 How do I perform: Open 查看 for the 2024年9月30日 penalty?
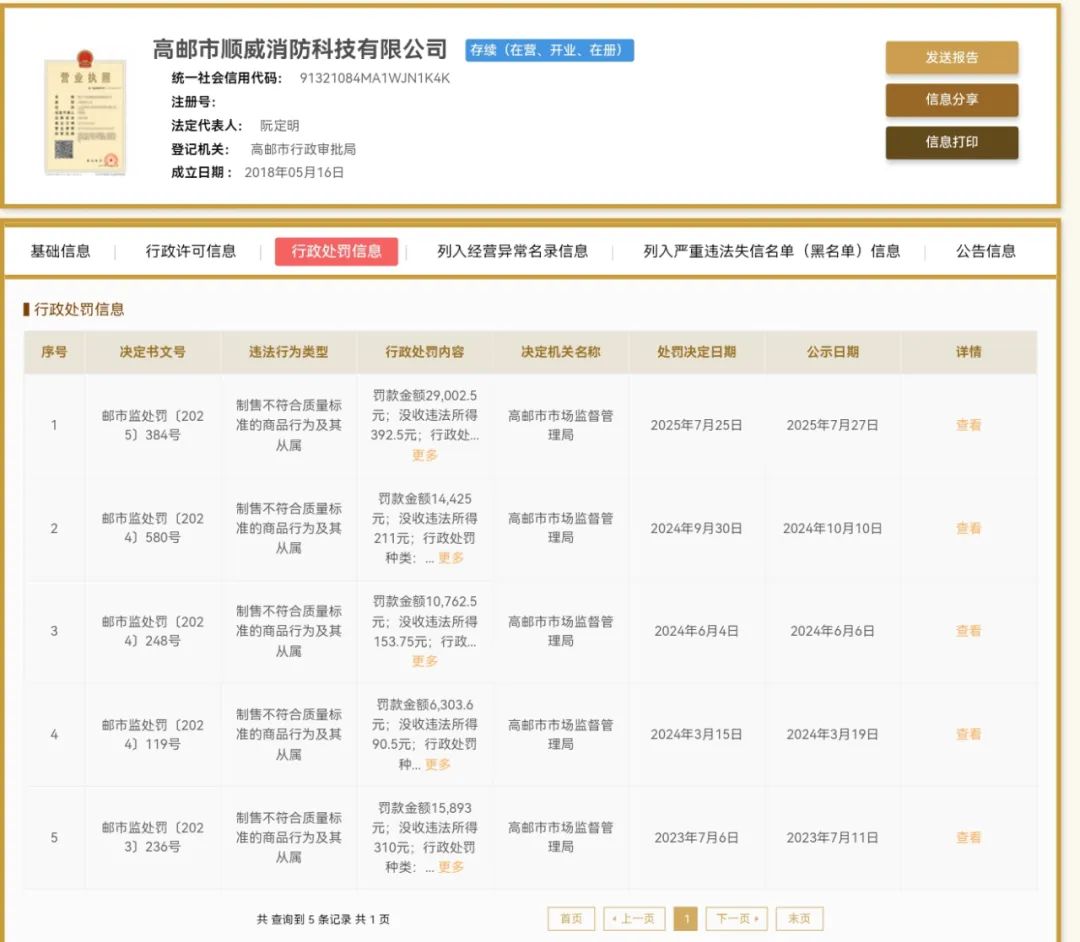[x=968, y=528]
